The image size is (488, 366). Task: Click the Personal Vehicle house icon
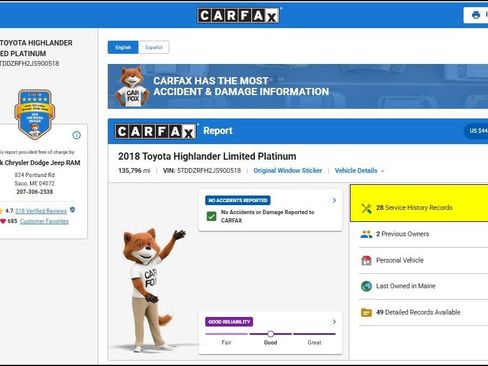click(366, 260)
